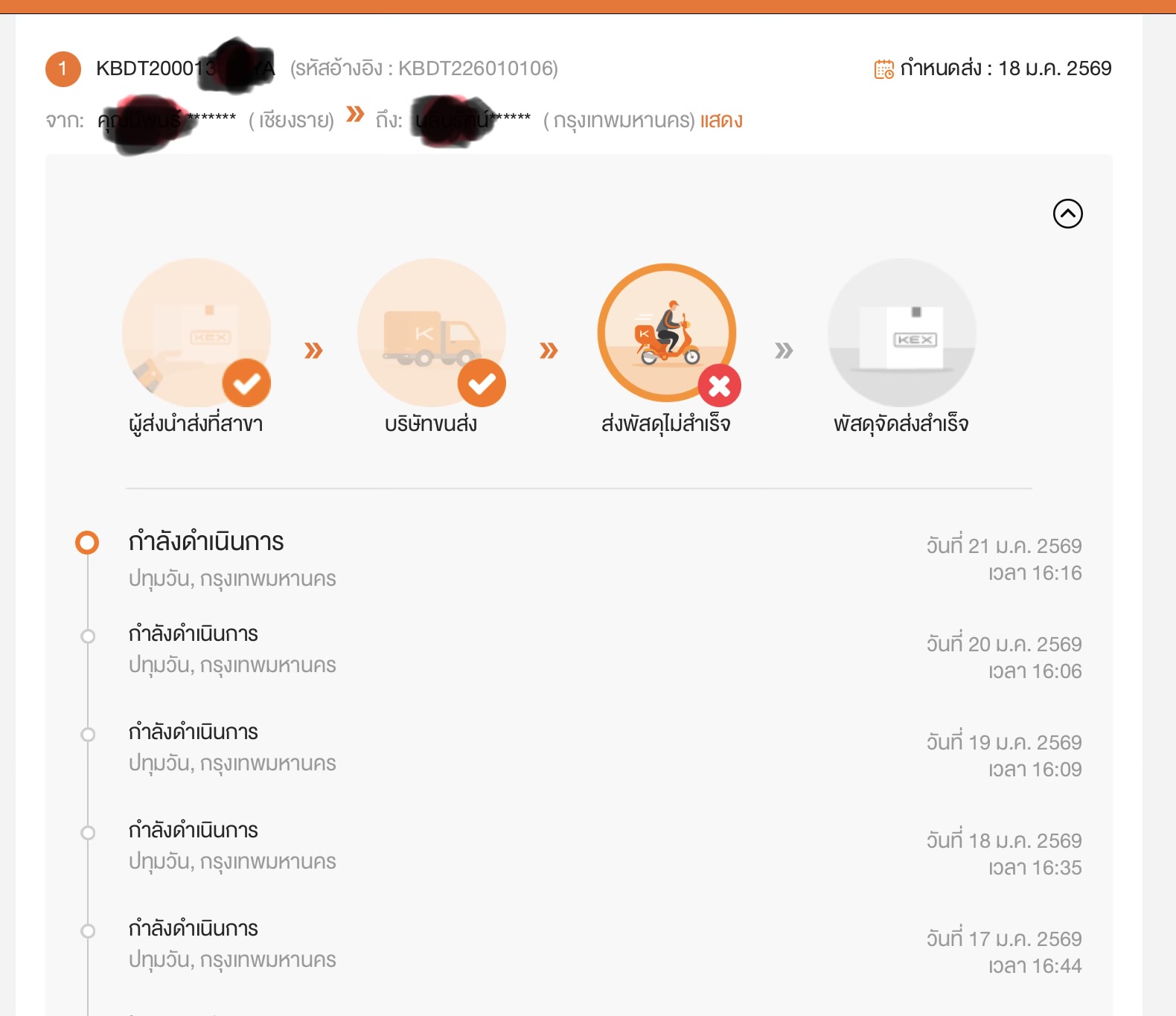Screen dimensions: 1176x1016
Task: Click the แสดง link to reveal recipient
Action: 720,121
